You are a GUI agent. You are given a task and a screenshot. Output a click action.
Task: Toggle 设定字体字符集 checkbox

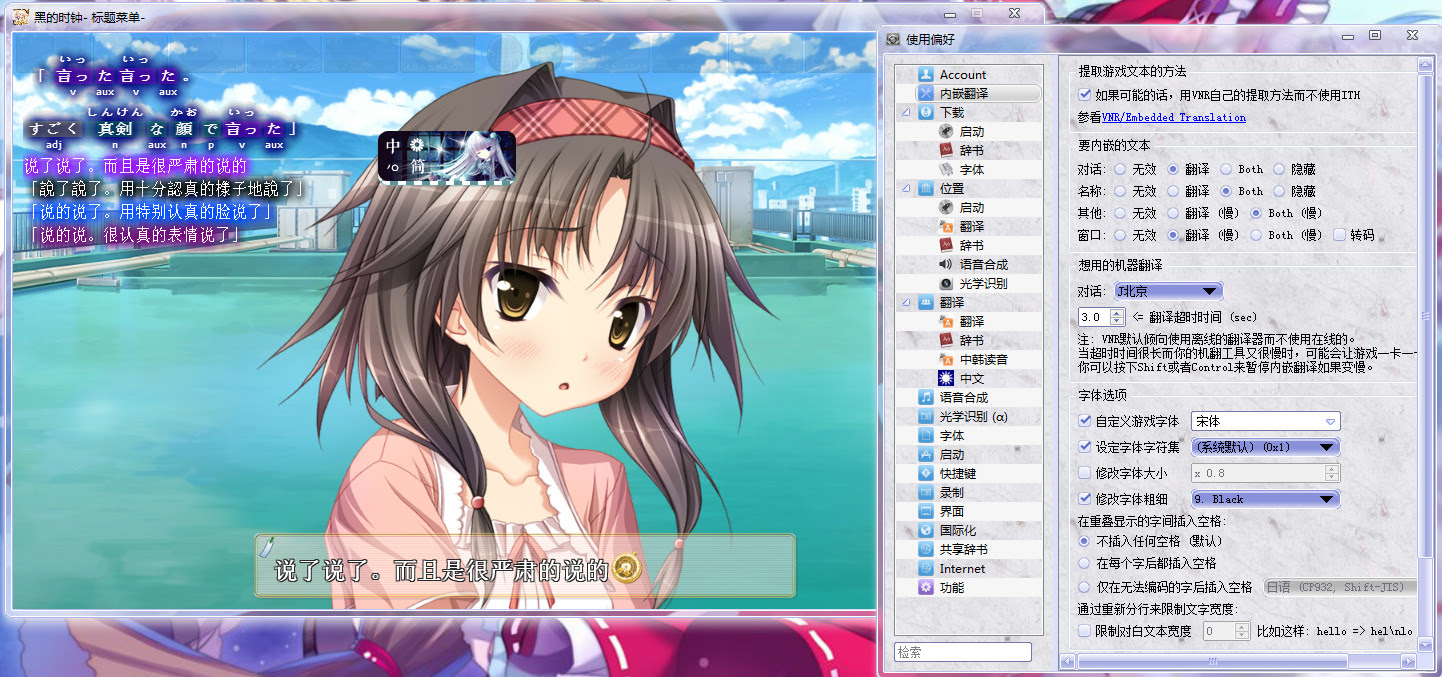coord(1085,447)
